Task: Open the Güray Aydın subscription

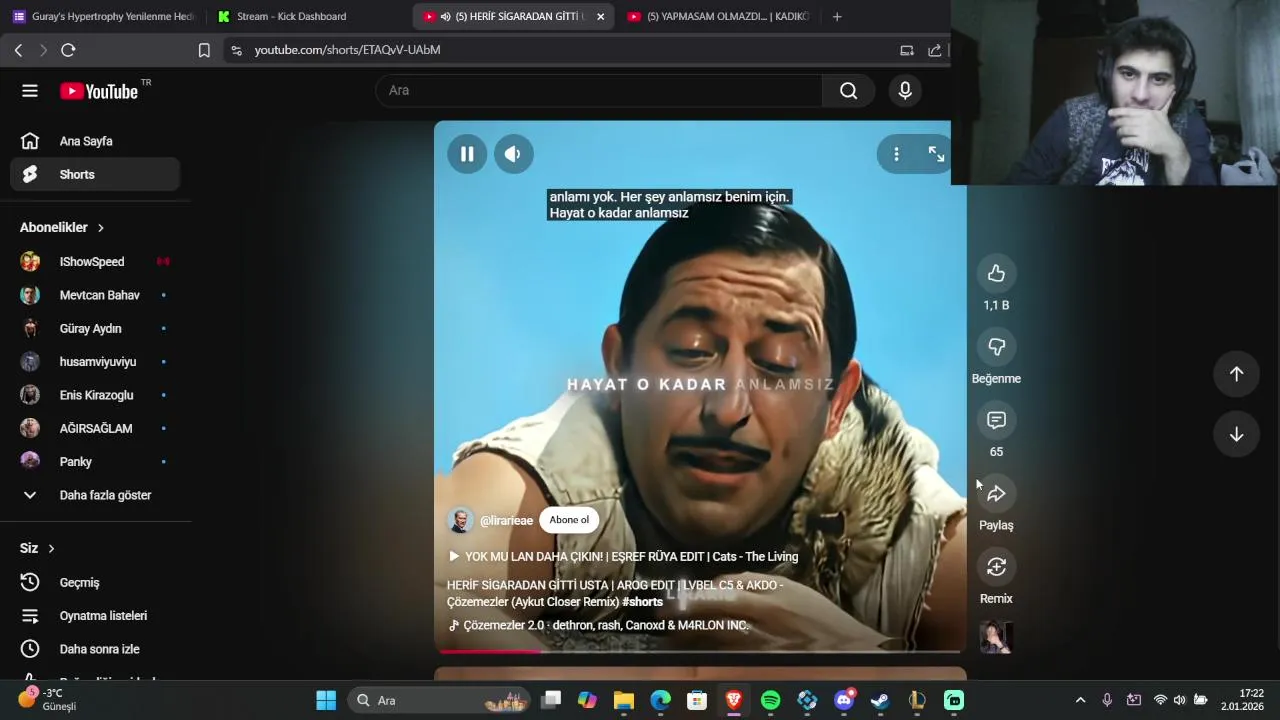Action: click(95, 328)
